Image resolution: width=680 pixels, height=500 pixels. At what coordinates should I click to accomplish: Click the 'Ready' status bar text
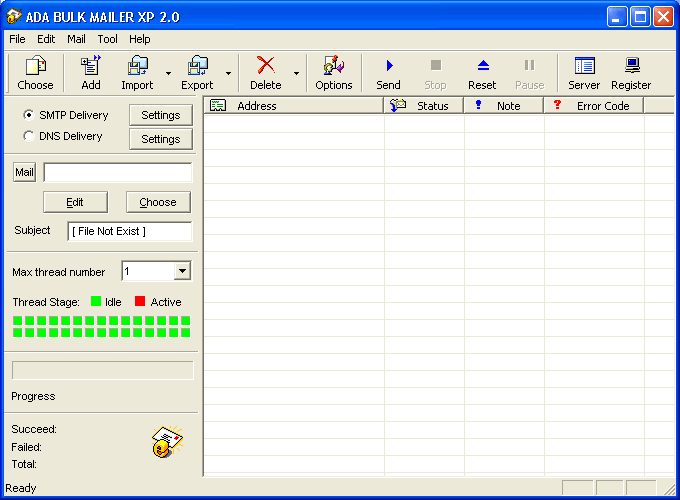tap(21, 488)
